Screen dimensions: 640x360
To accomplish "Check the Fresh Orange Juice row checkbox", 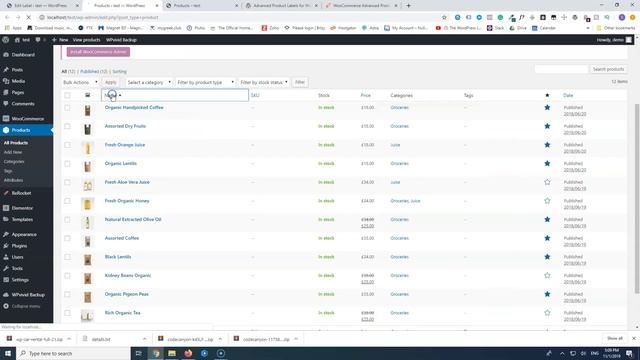I will click(67, 145).
